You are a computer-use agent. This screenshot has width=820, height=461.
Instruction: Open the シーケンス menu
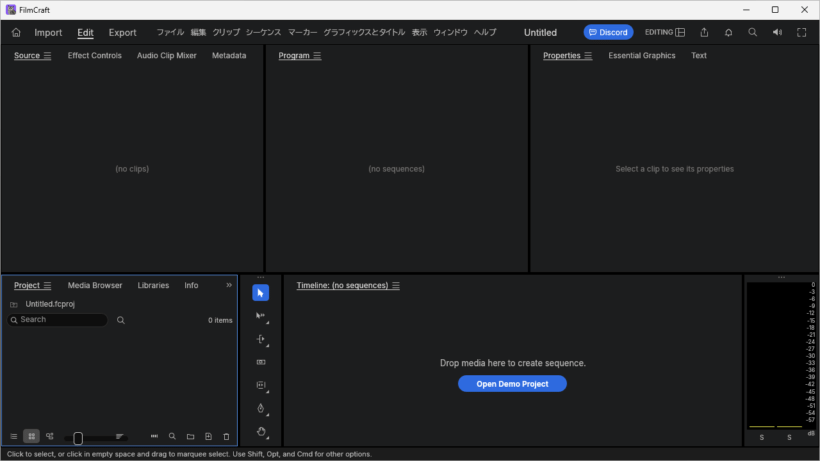click(264, 32)
